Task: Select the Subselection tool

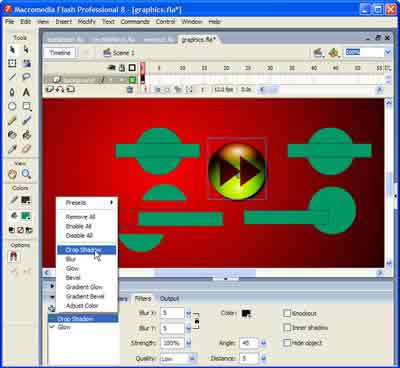Action: click(x=26, y=50)
